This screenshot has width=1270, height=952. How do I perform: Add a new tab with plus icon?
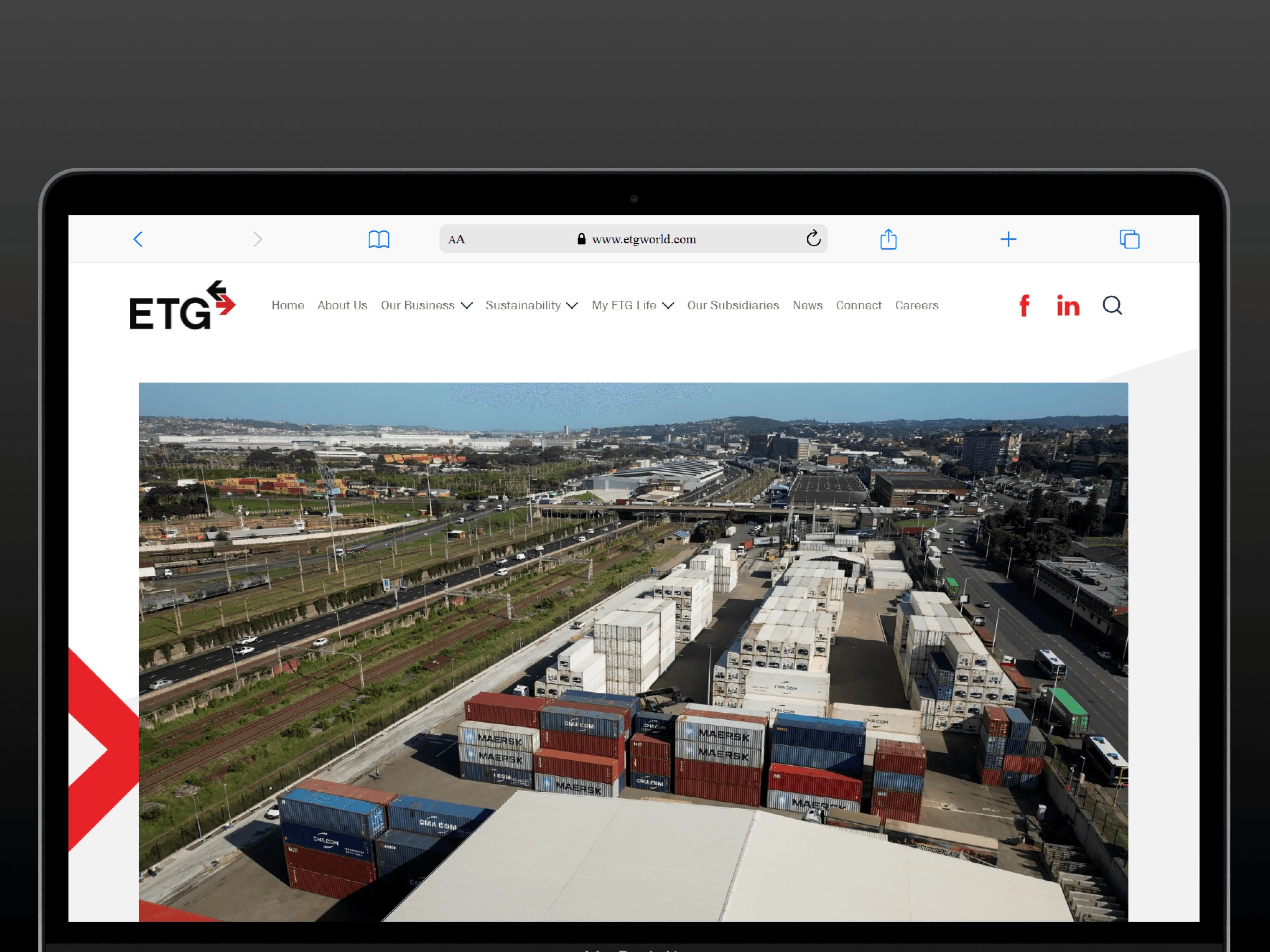click(x=1008, y=239)
